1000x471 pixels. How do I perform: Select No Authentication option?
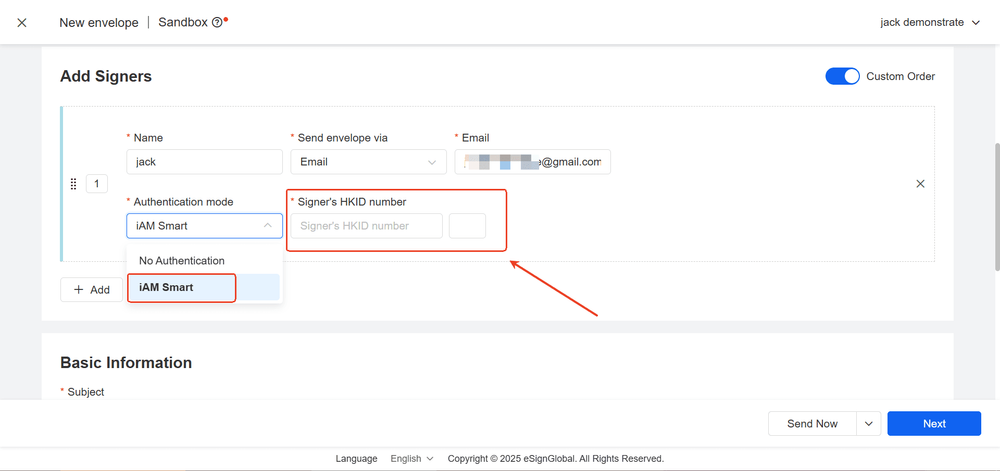pyautogui.click(x=182, y=261)
